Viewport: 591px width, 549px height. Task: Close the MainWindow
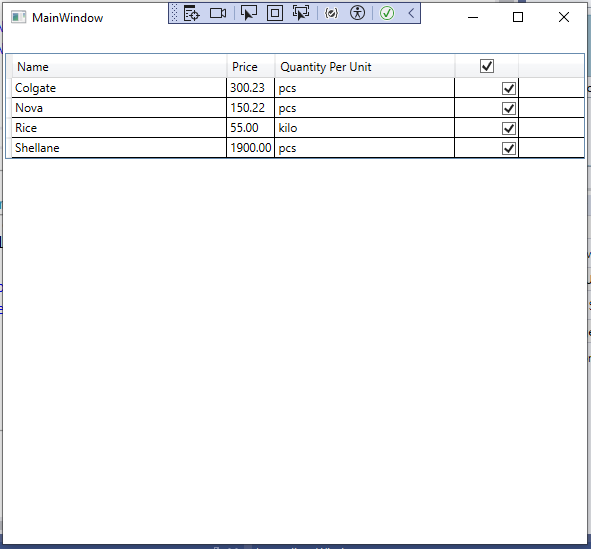pos(563,17)
